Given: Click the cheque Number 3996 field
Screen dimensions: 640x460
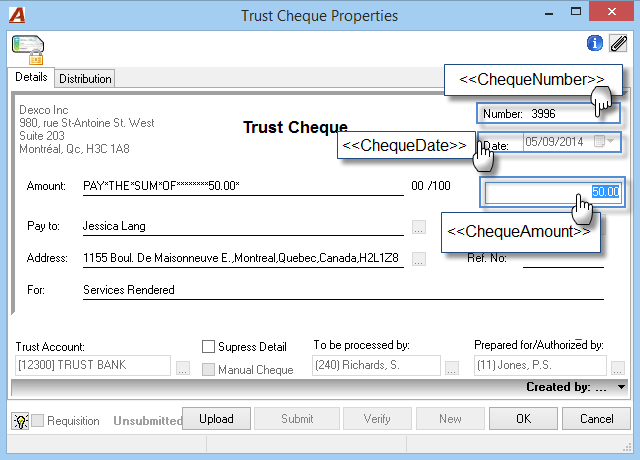Looking at the screenshot, I should [x=548, y=113].
